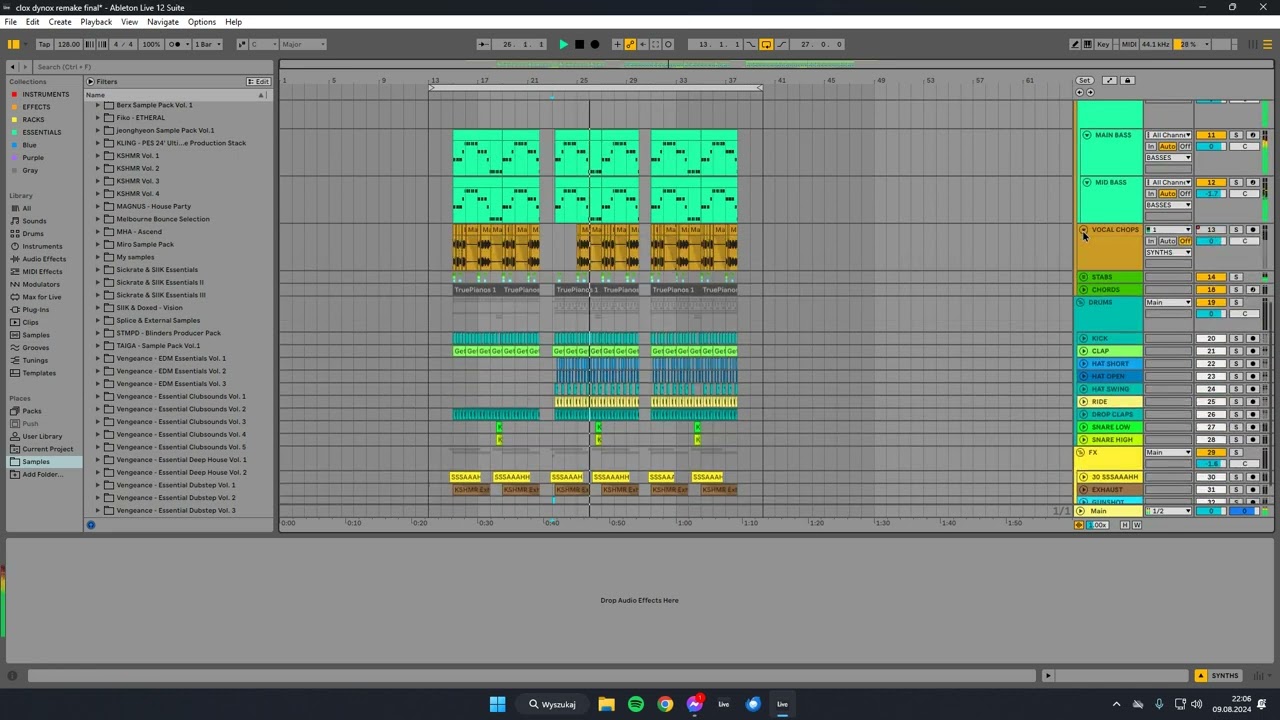
Task: Open the Major scale dropdown
Action: coord(304,44)
